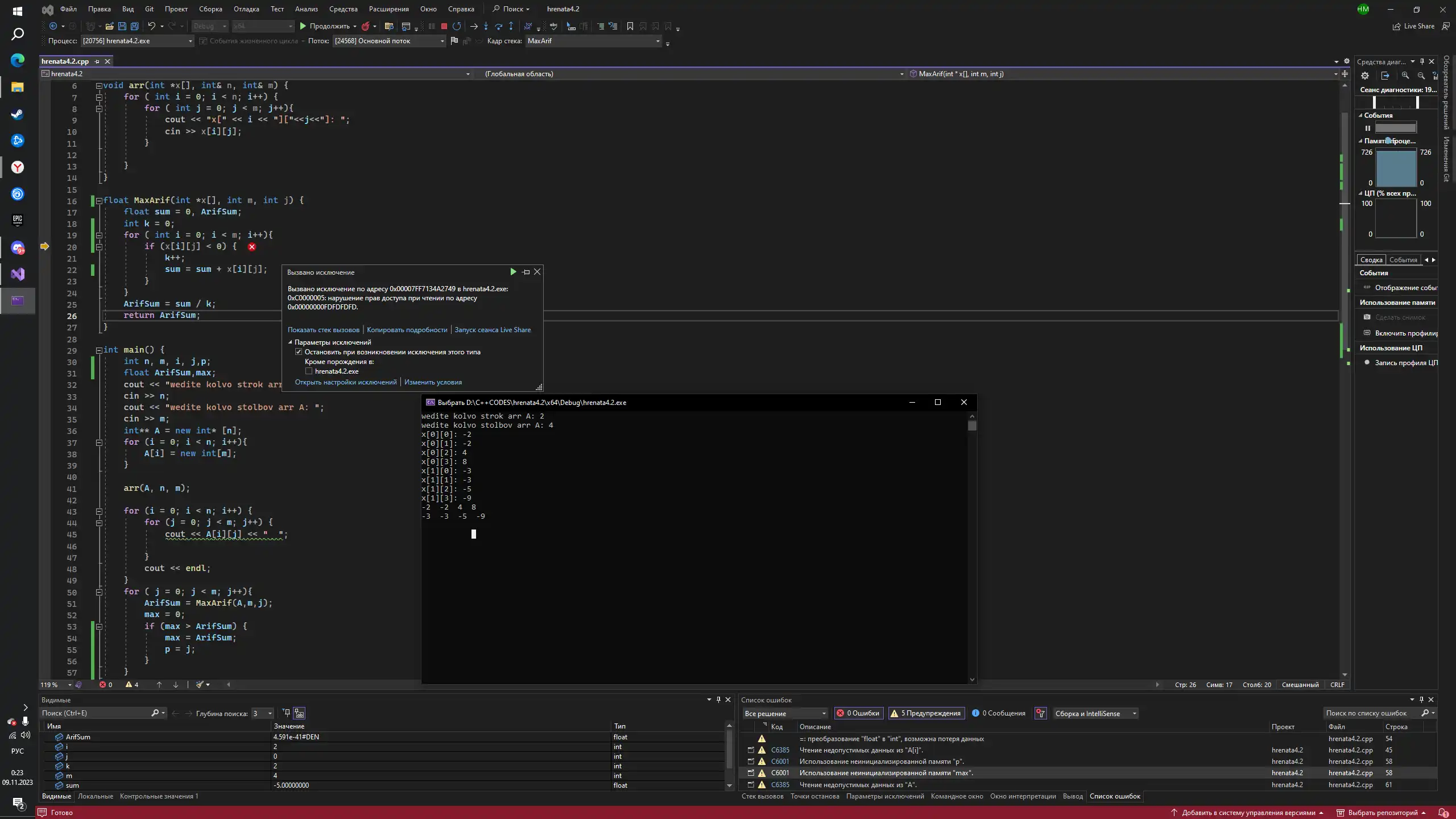Toggle the 5 Предупреждения filter button
Image resolution: width=1456 pixels, height=819 pixels.
(x=926, y=713)
